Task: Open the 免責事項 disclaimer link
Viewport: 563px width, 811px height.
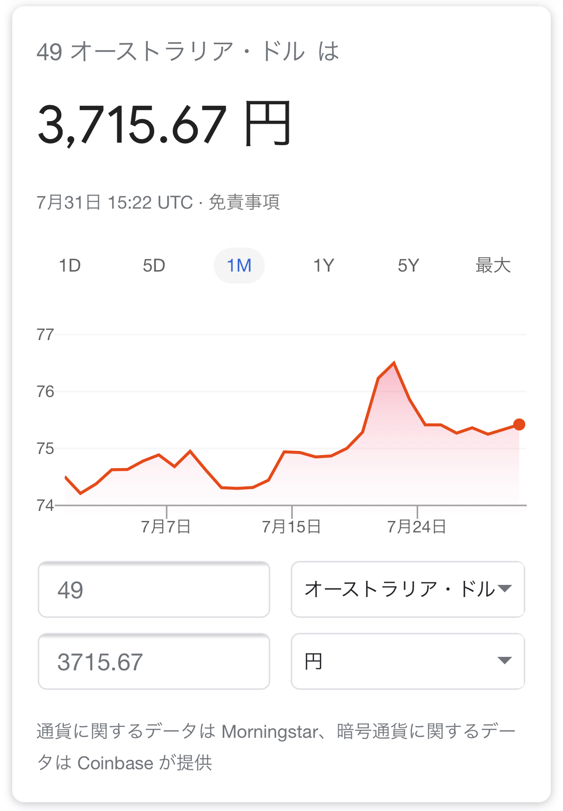Action: point(244,202)
